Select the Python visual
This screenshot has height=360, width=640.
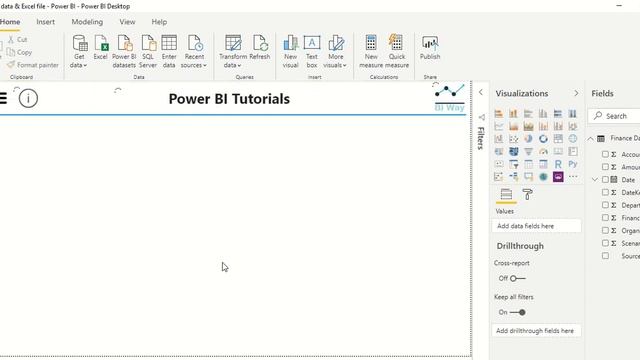point(573,164)
